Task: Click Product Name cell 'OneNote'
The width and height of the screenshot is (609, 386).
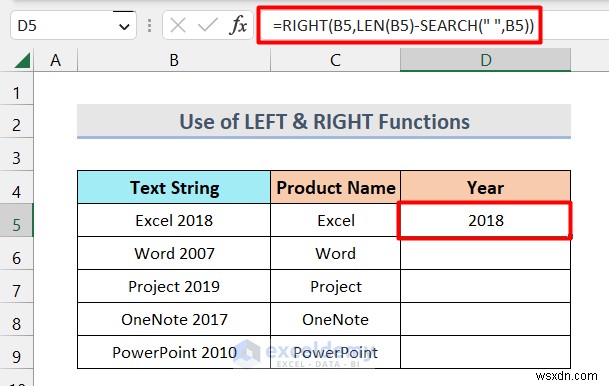Action: tap(336, 319)
